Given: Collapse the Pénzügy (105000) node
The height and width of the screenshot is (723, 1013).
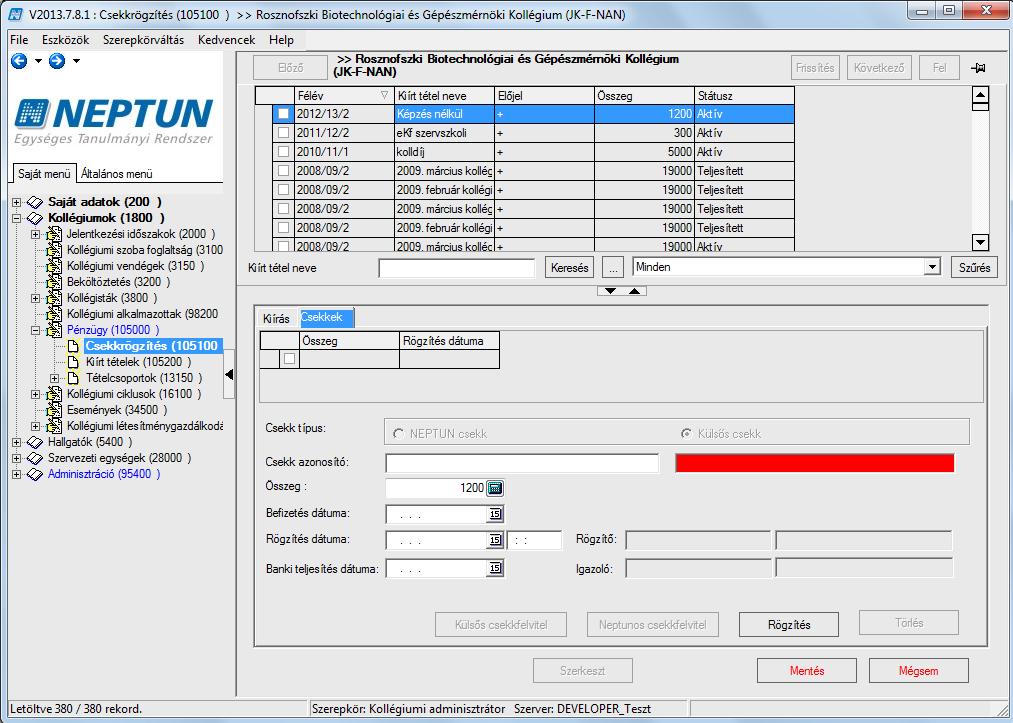Looking at the screenshot, I should [x=36, y=330].
